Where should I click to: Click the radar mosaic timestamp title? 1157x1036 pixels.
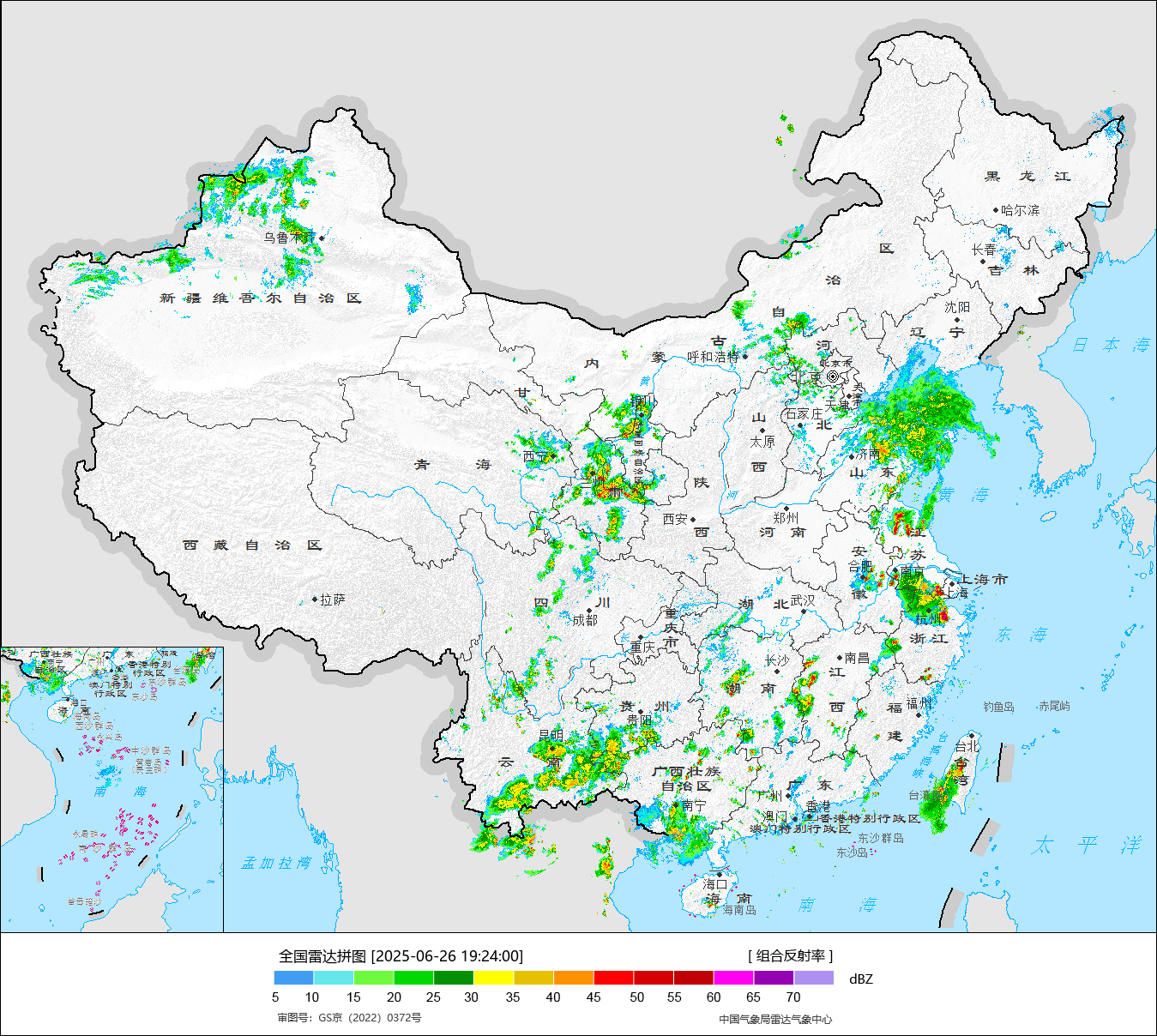(401, 956)
